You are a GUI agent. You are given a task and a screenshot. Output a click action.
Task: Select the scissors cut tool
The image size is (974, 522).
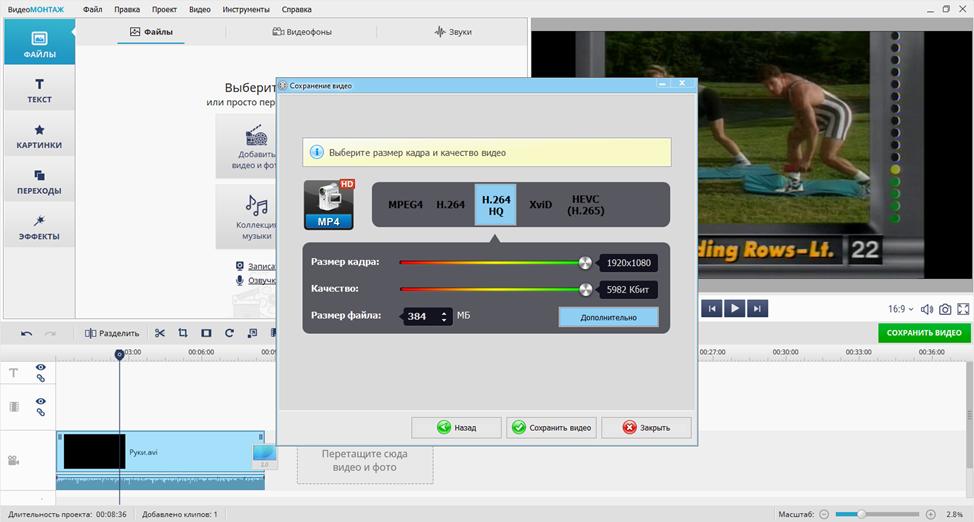click(x=160, y=333)
